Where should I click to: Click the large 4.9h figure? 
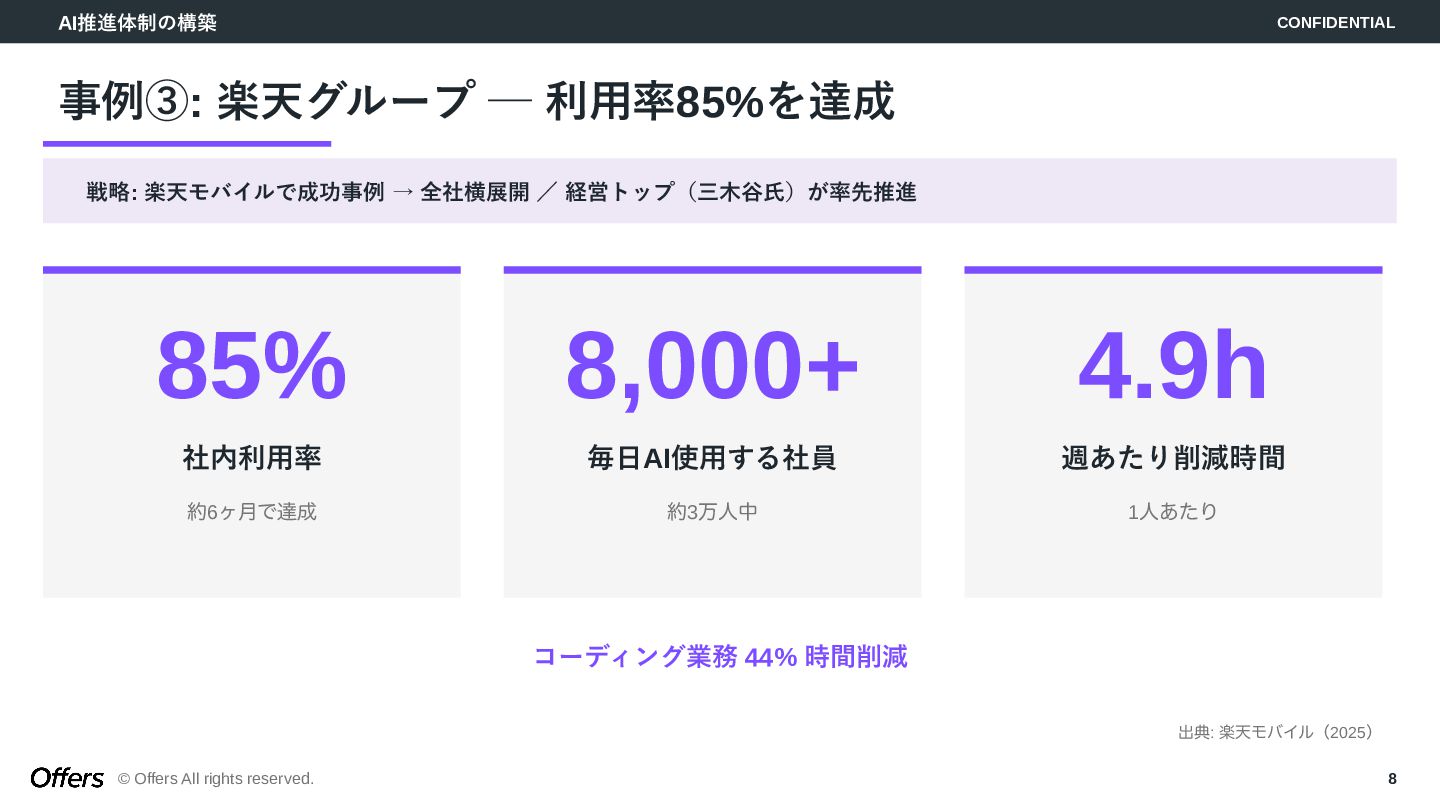pyautogui.click(x=1173, y=366)
